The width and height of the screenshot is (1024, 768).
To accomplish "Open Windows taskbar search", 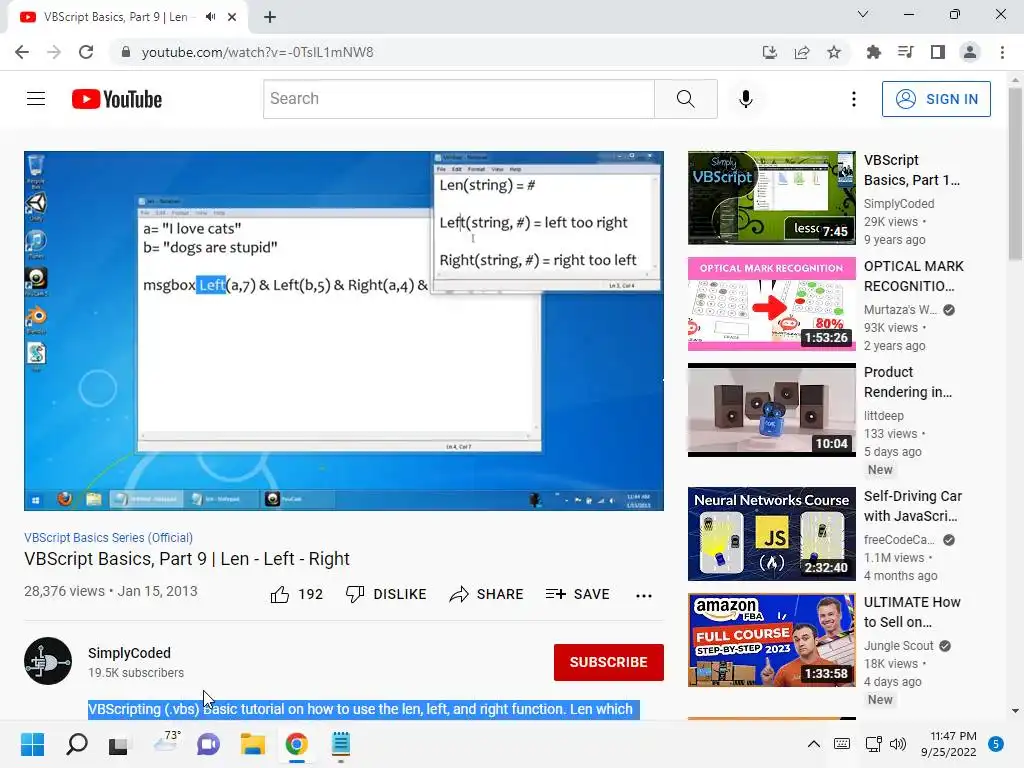I will [77, 744].
